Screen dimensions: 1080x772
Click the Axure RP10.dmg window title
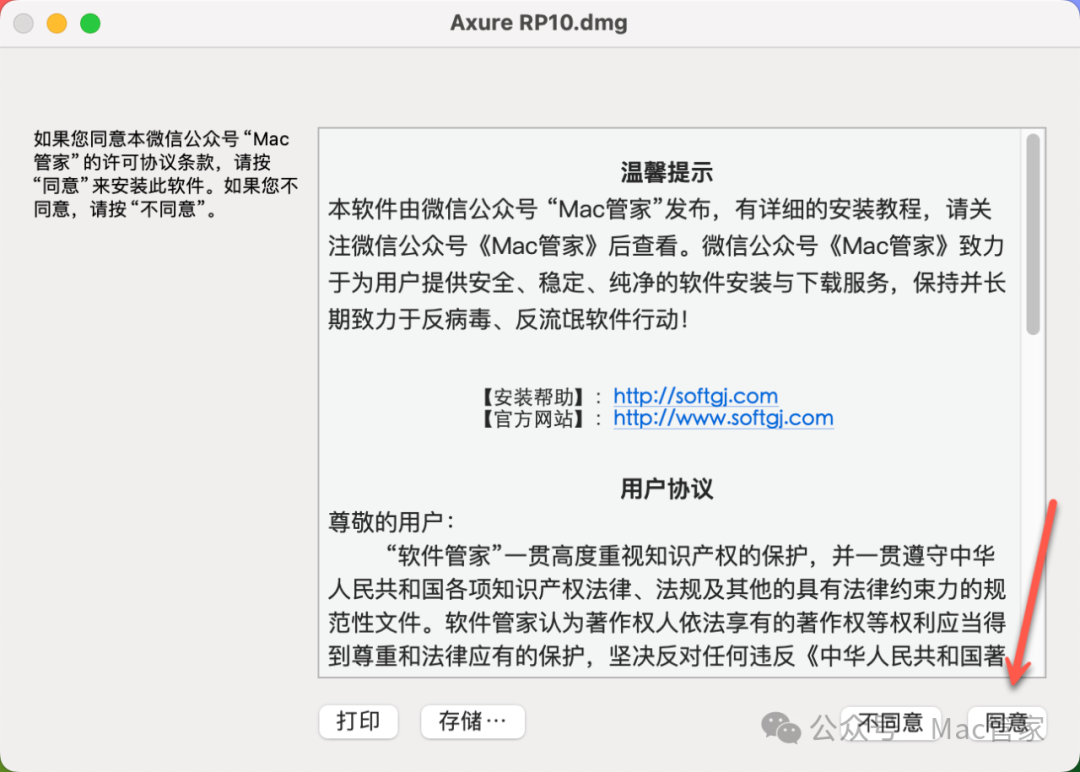(539, 23)
